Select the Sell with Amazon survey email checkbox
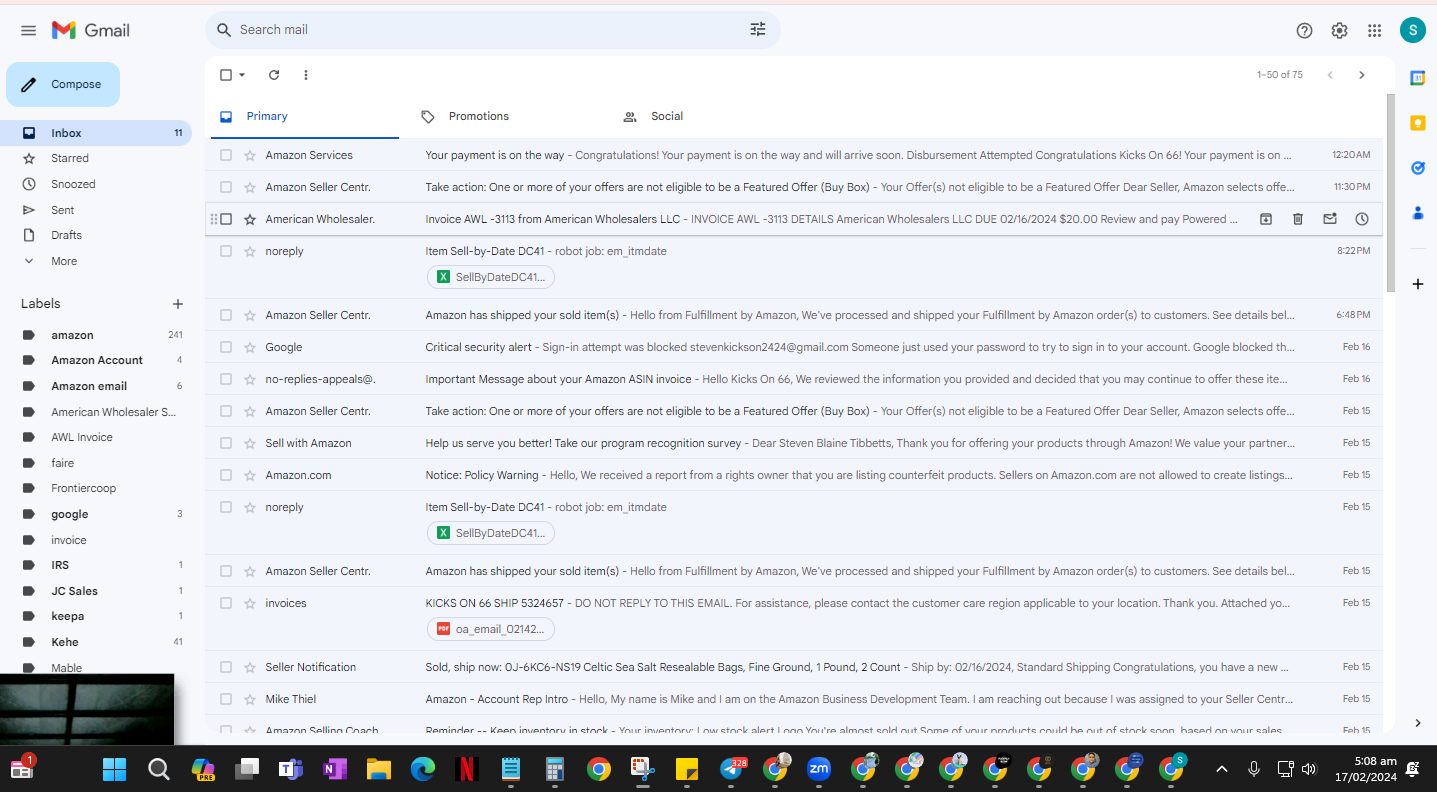Viewport: 1437px width, 792px height. [x=226, y=443]
